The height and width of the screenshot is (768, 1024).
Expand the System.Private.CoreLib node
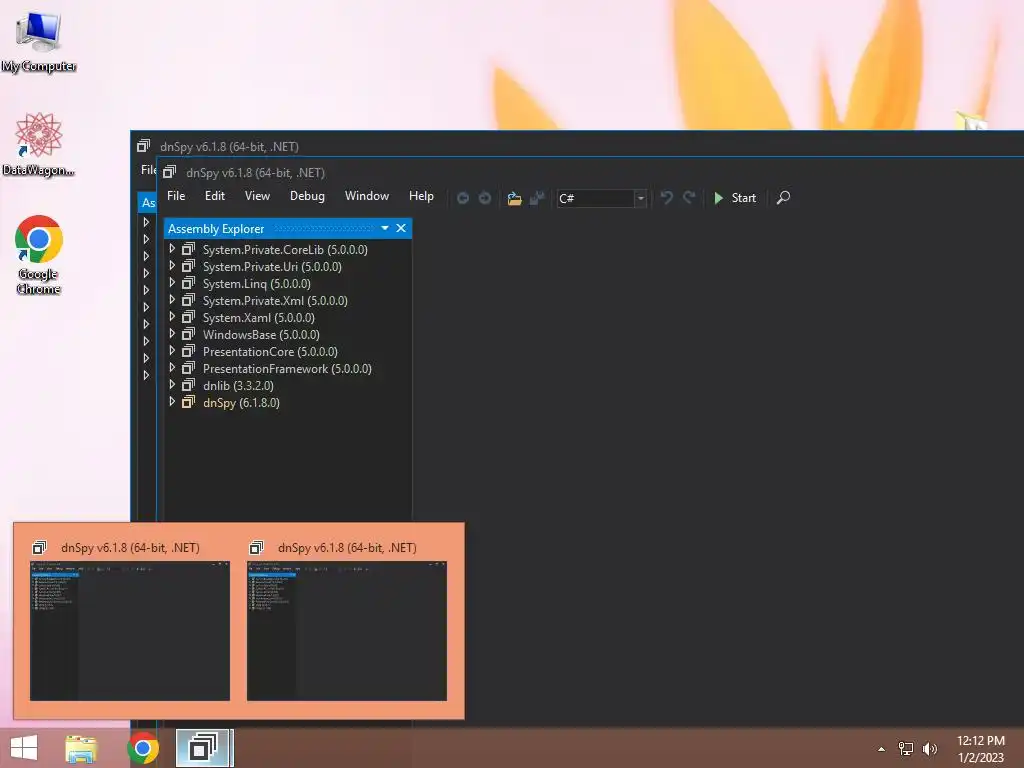point(172,249)
